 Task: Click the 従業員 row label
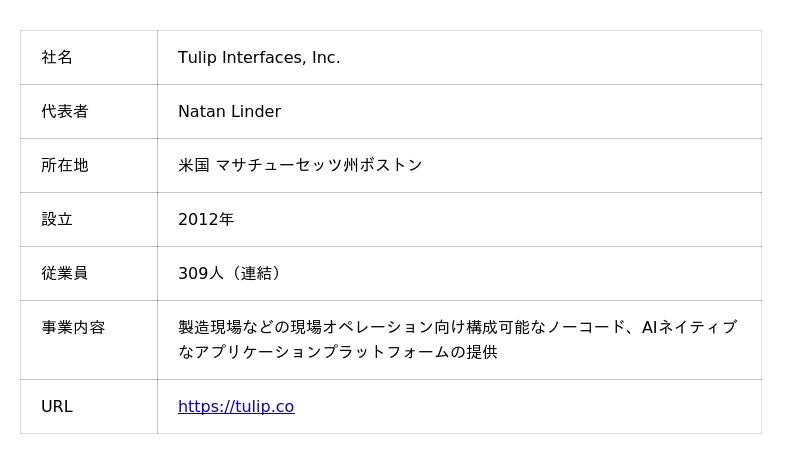[x=65, y=274]
